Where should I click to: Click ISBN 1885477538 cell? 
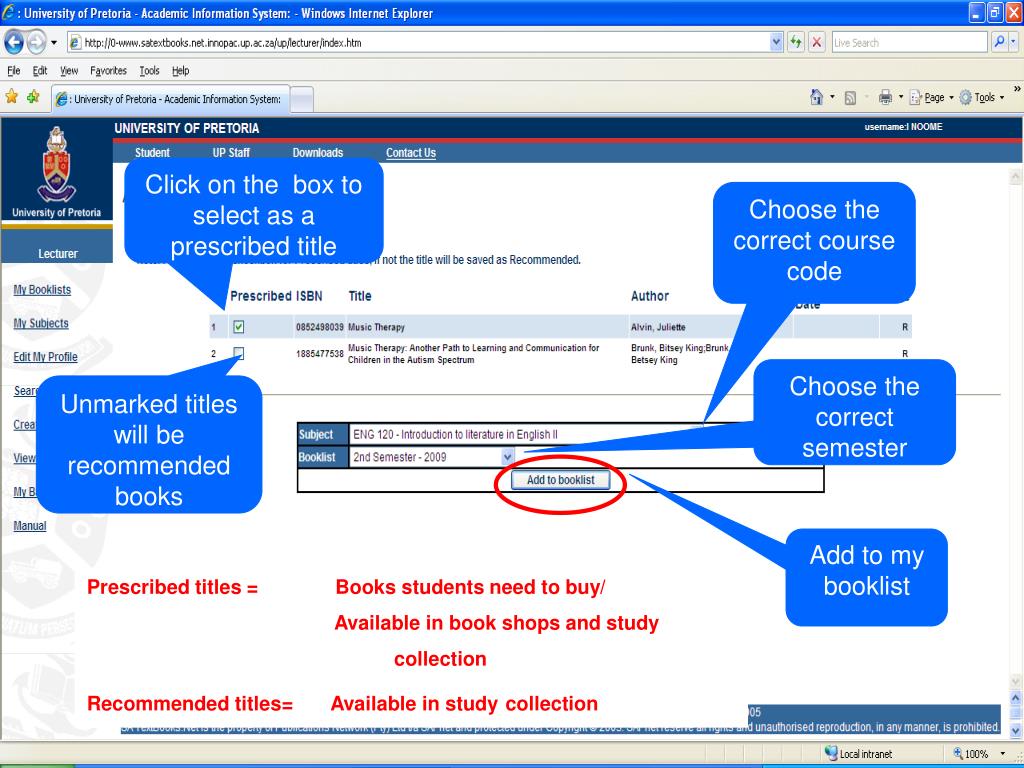(319, 354)
